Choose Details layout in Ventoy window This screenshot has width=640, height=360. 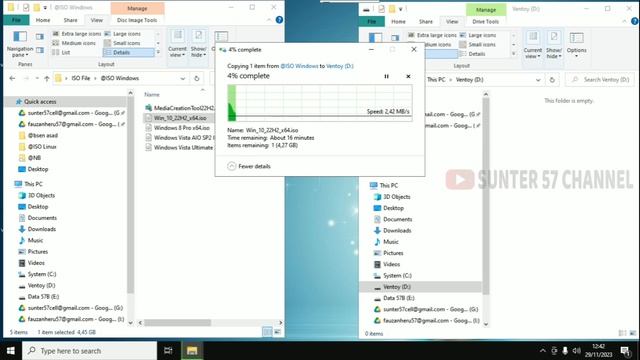tap(472, 54)
